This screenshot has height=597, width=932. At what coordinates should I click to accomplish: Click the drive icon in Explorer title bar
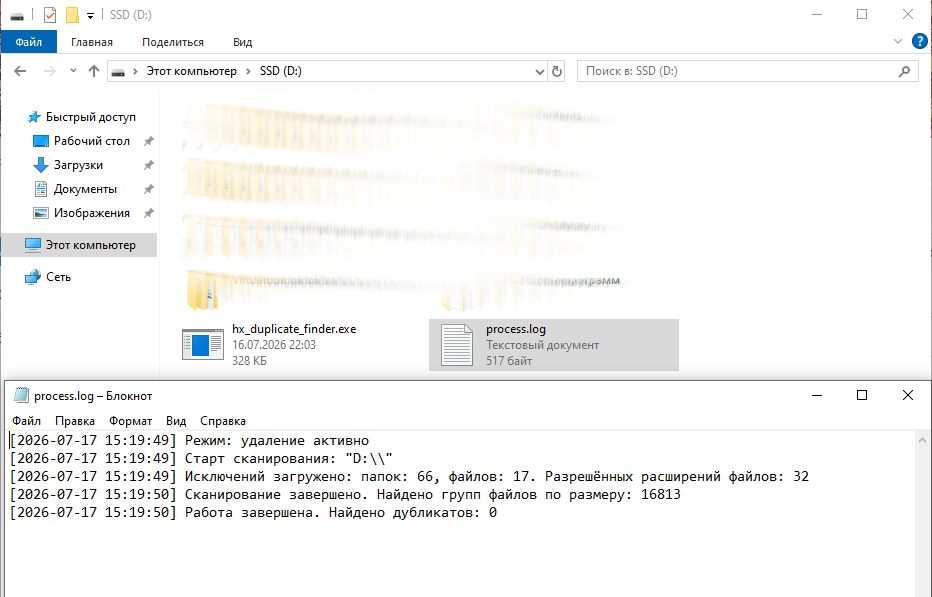click(x=17, y=15)
